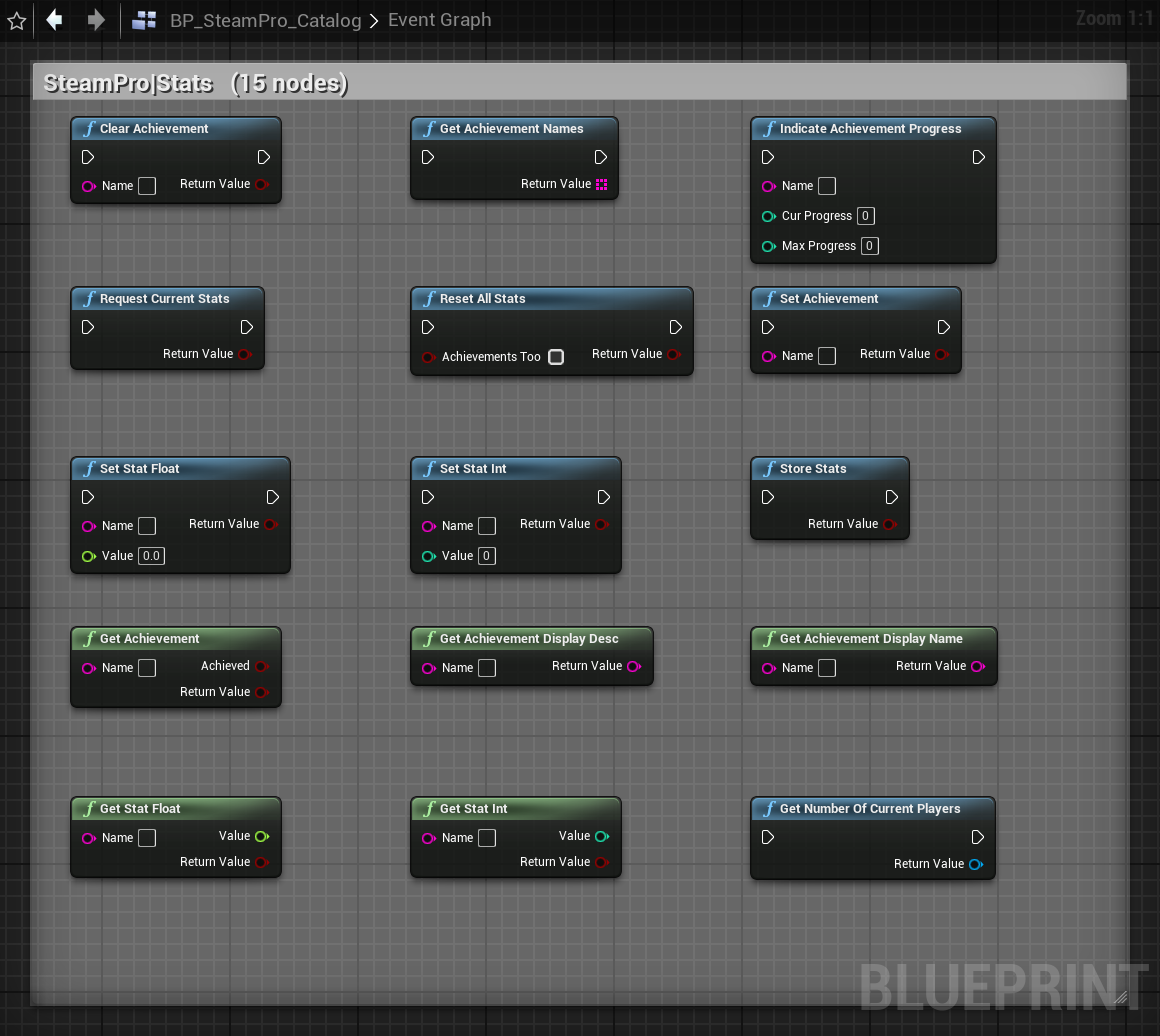Select the Indicate Achievement Progress node title
The width and height of the screenshot is (1160, 1036).
(871, 129)
